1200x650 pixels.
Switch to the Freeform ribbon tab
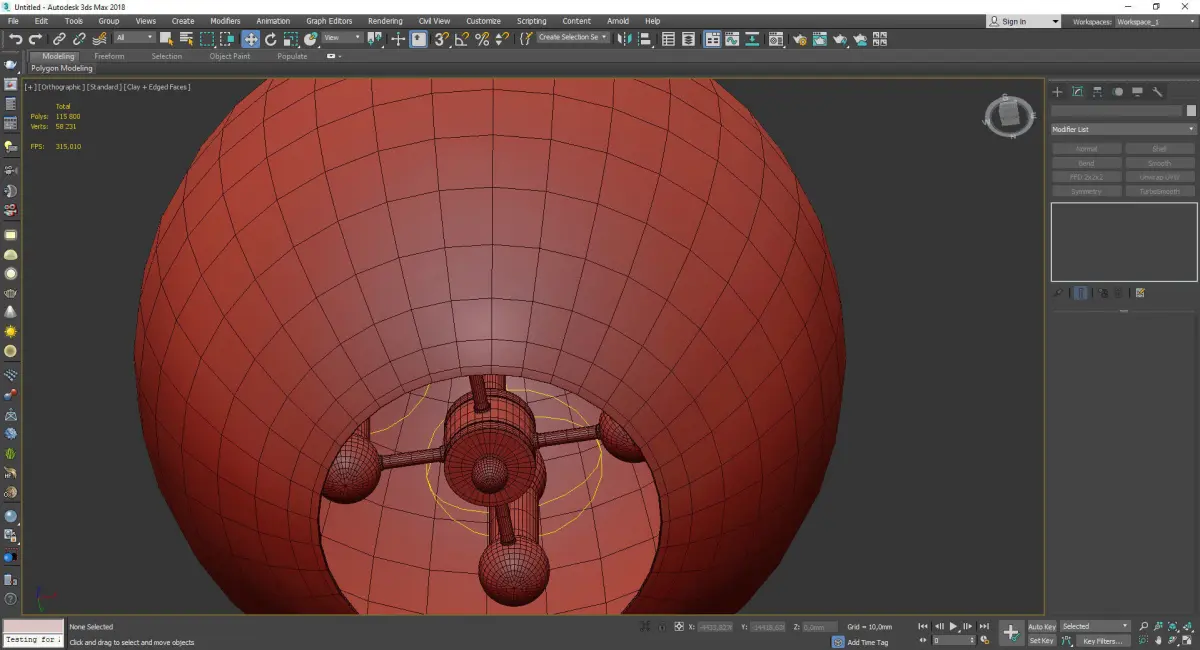(x=109, y=57)
